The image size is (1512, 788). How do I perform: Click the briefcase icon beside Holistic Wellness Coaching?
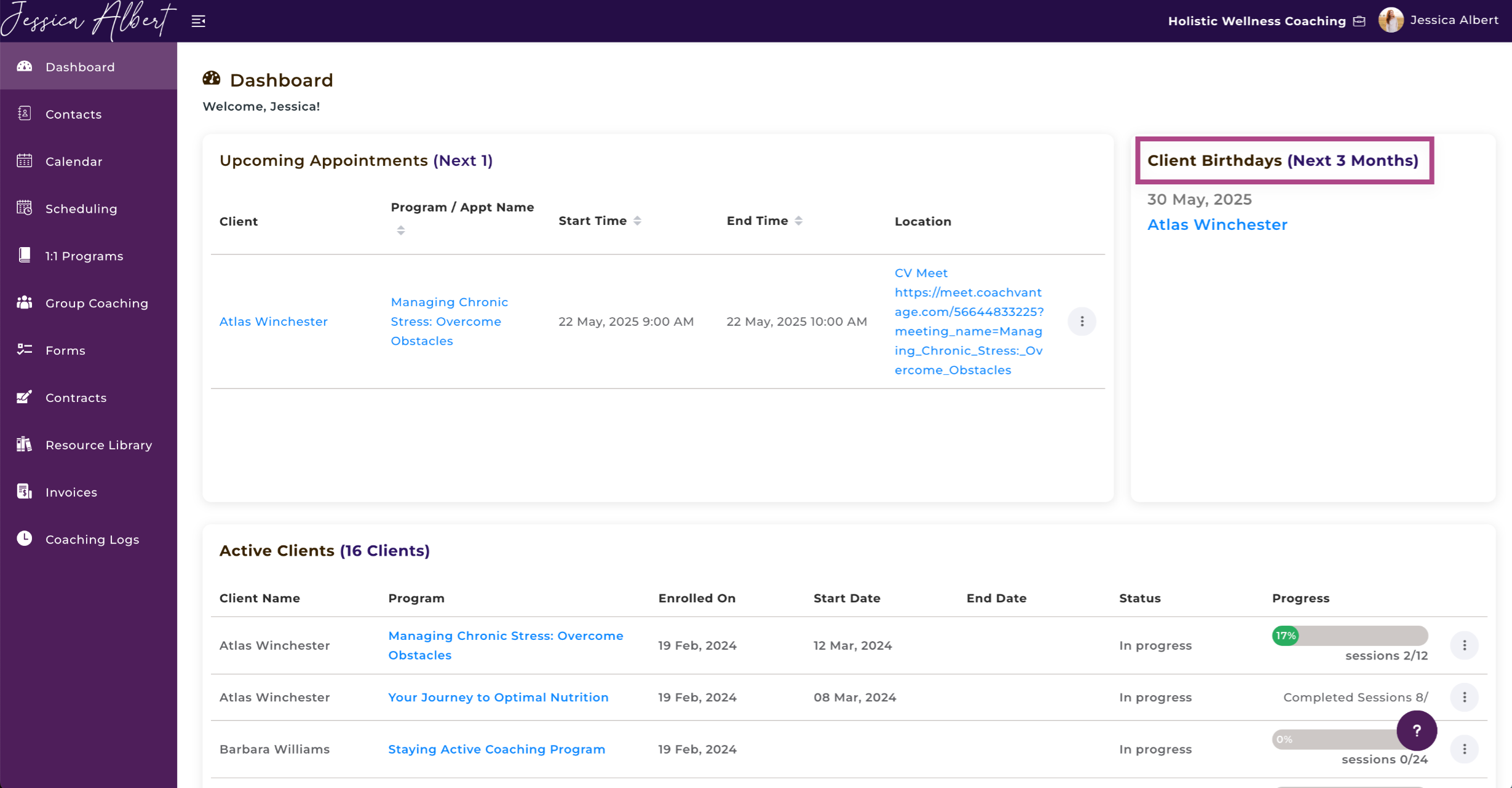click(1360, 22)
